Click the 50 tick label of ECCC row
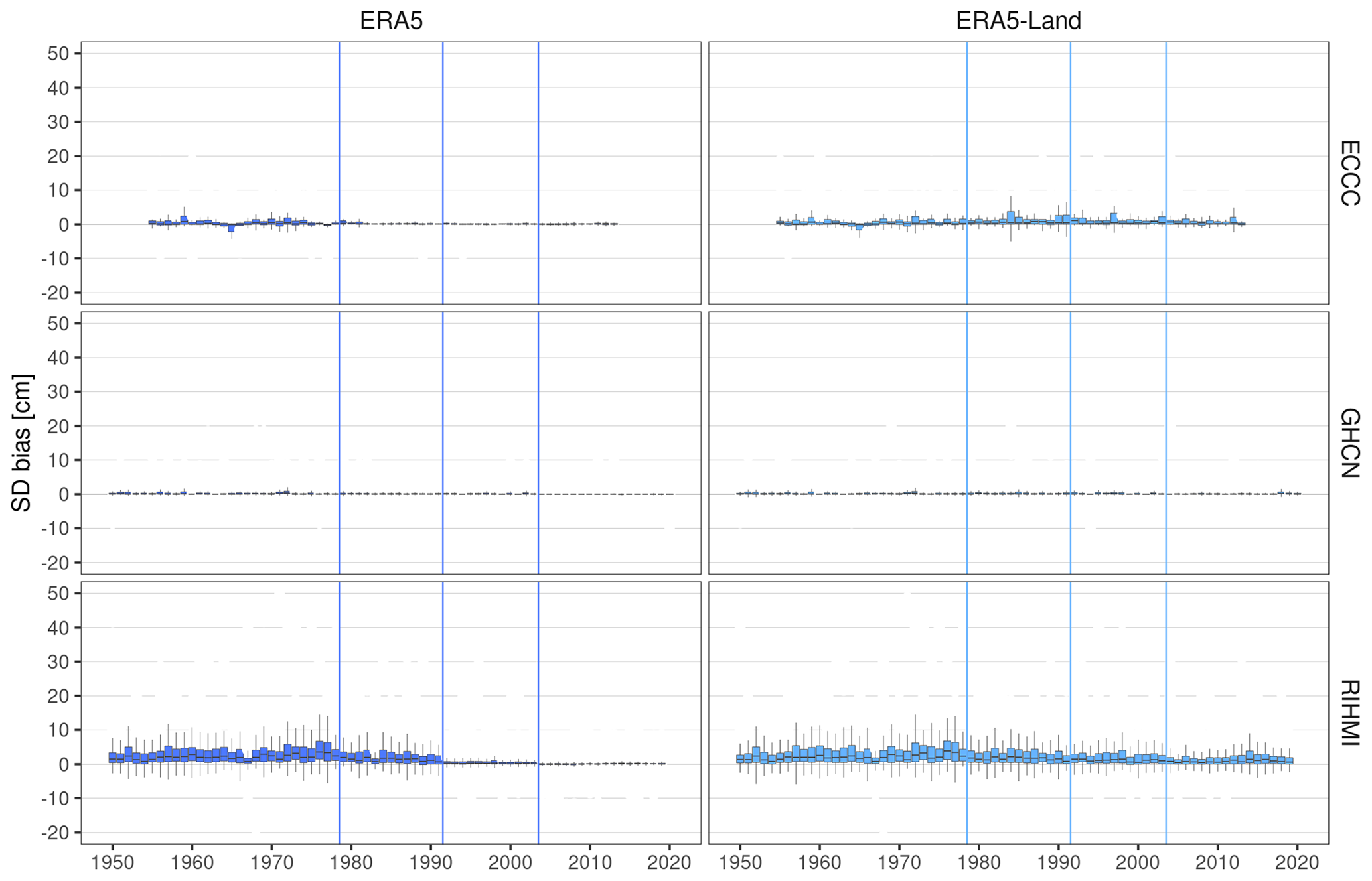 [58, 54]
